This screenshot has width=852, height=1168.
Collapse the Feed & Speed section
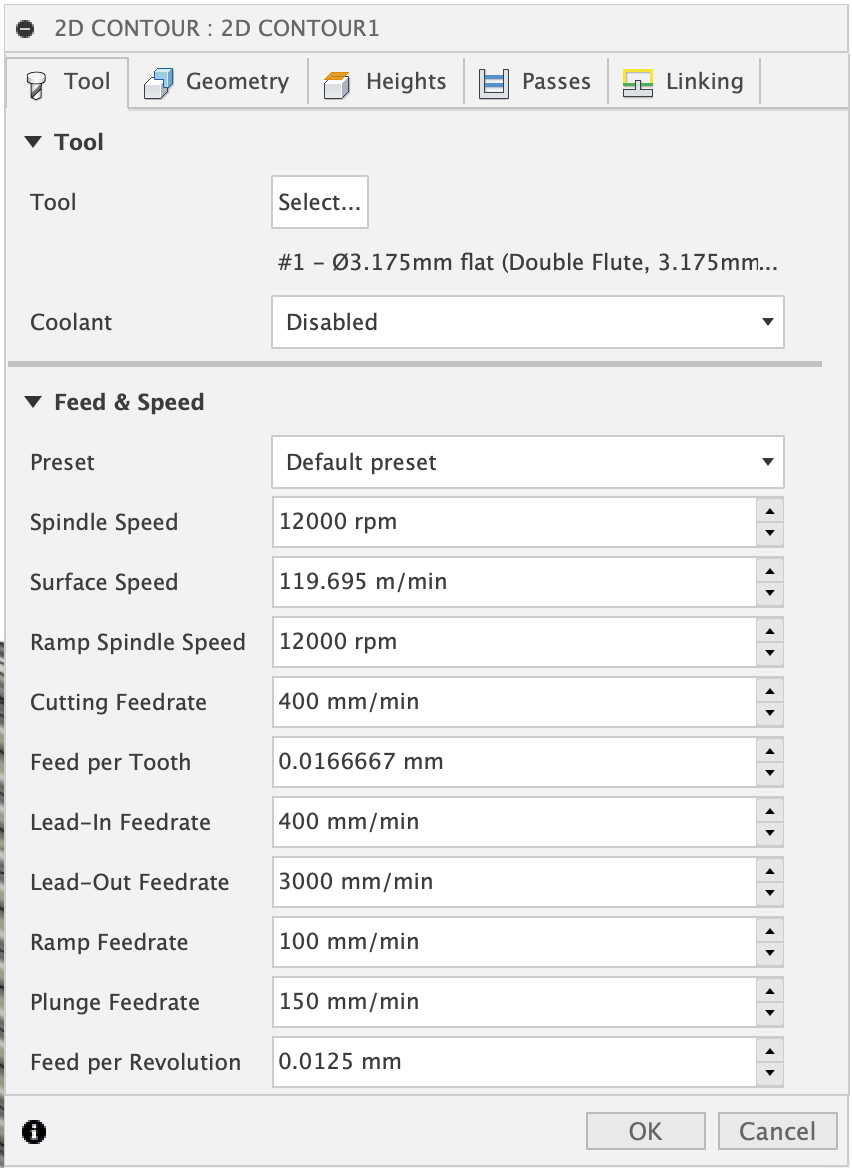[34, 403]
